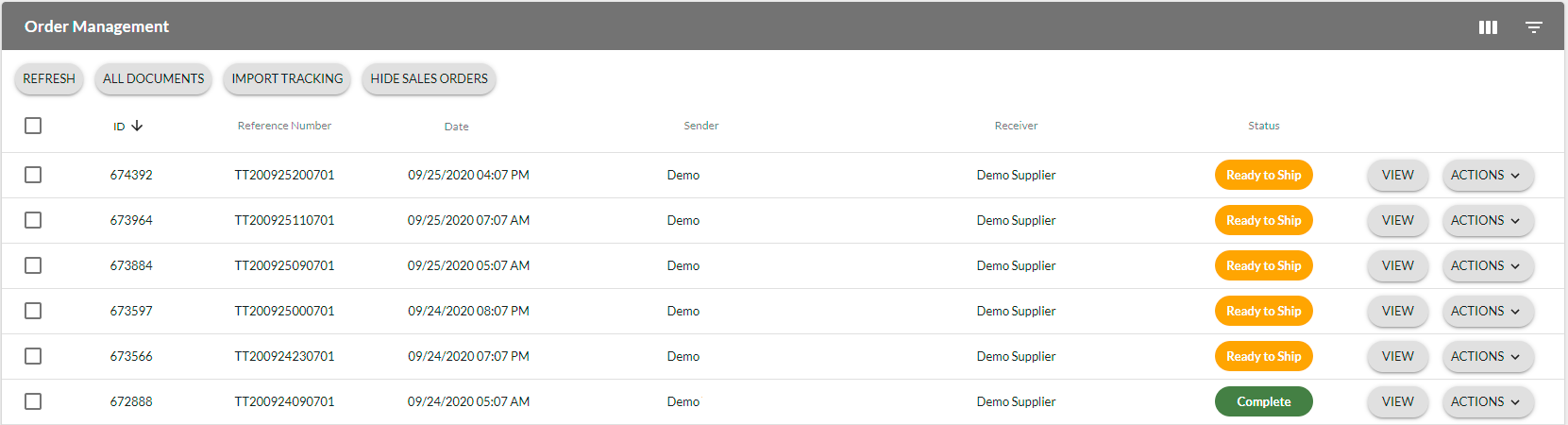The width and height of the screenshot is (1568, 425).
Task: Toggle the ID column sort arrow
Action: coord(137,126)
